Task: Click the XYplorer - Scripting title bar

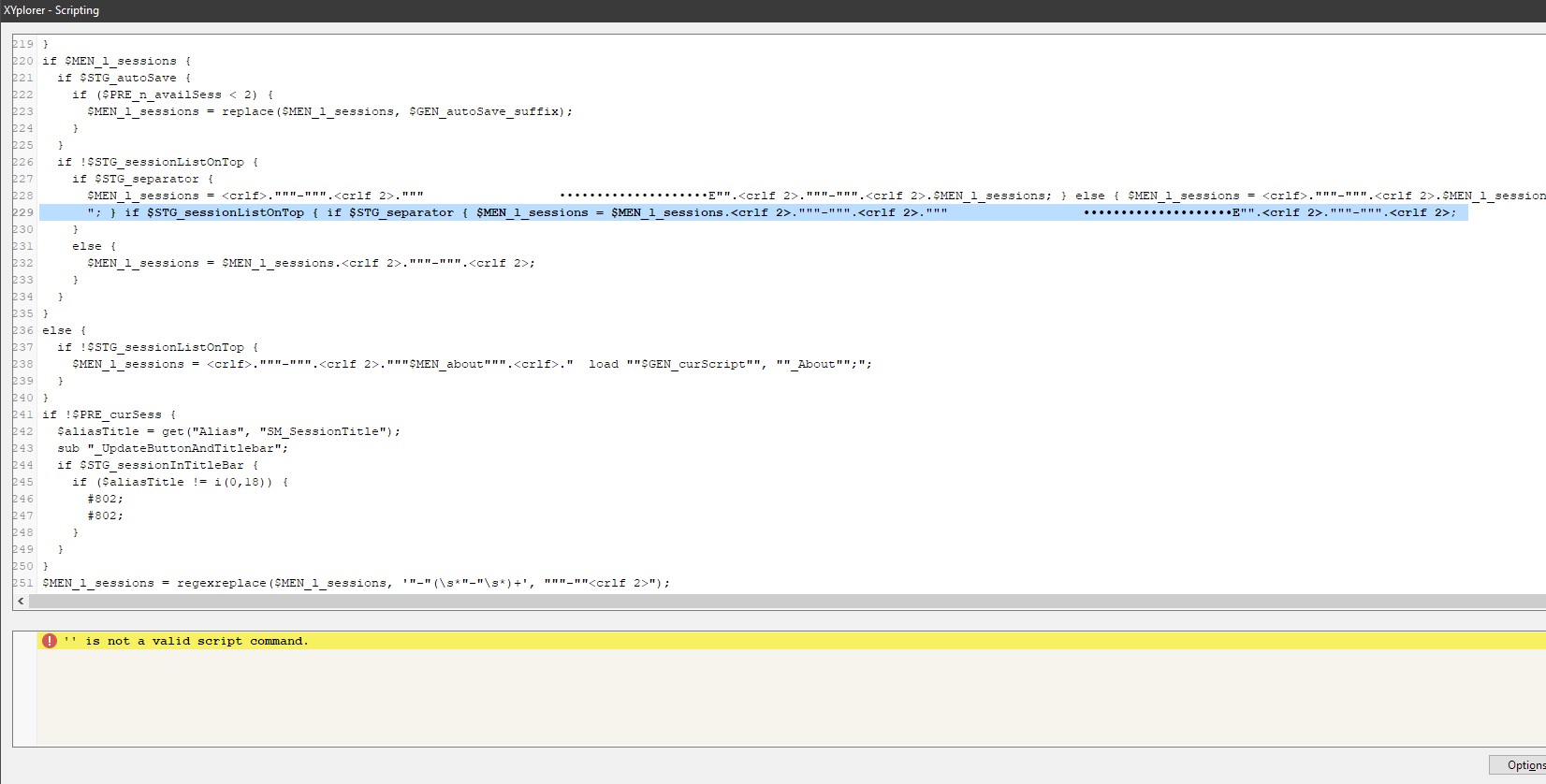Action: point(374,10)
